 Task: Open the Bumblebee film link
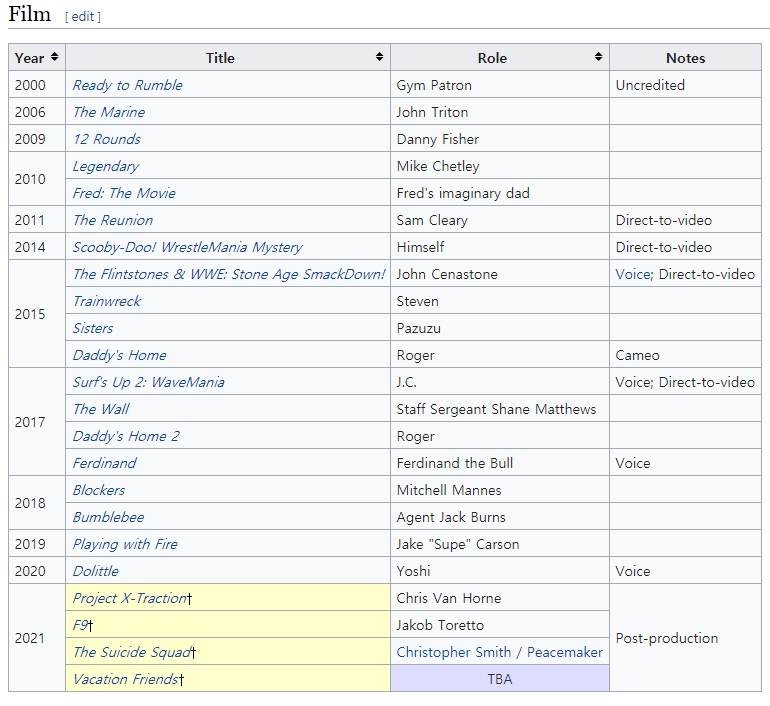click(109, 517)
